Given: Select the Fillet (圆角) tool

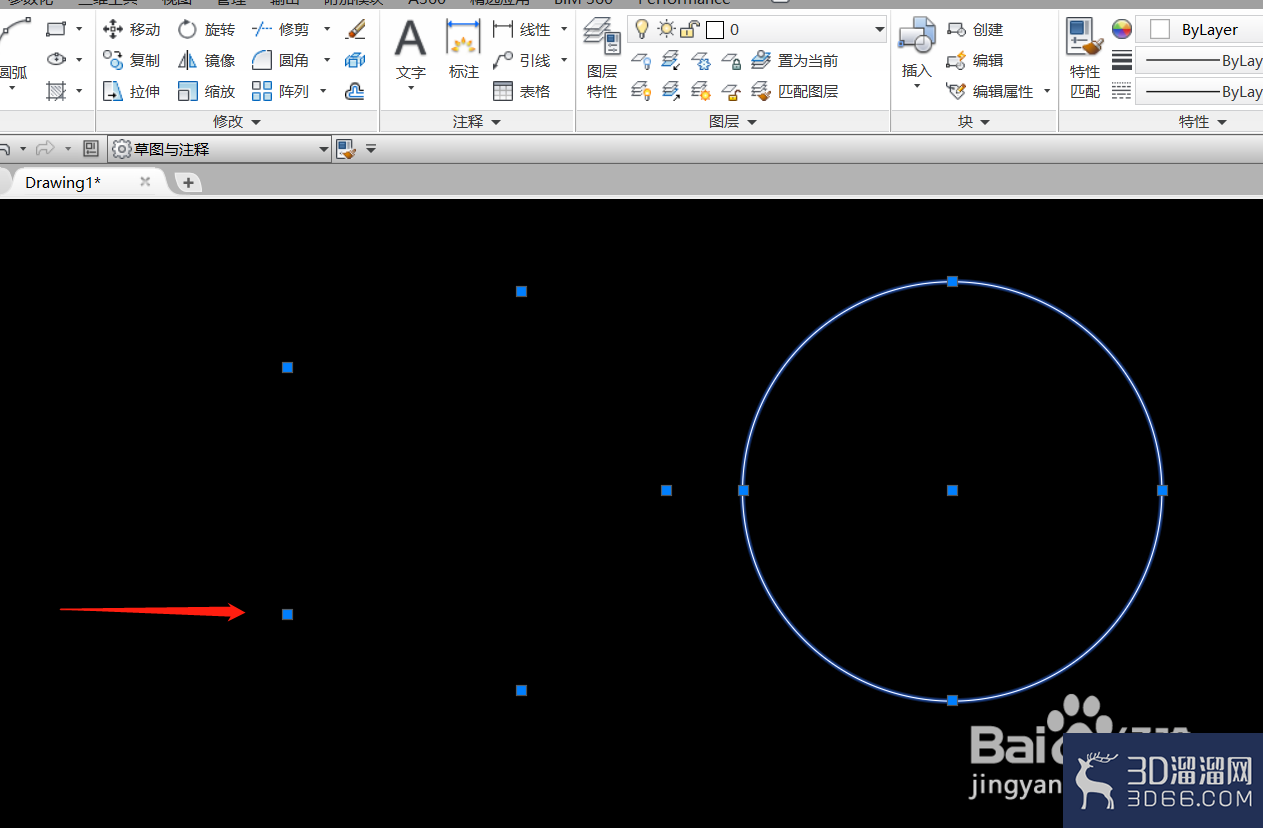Looking at the screenshot, I should [x=281, y=61].
